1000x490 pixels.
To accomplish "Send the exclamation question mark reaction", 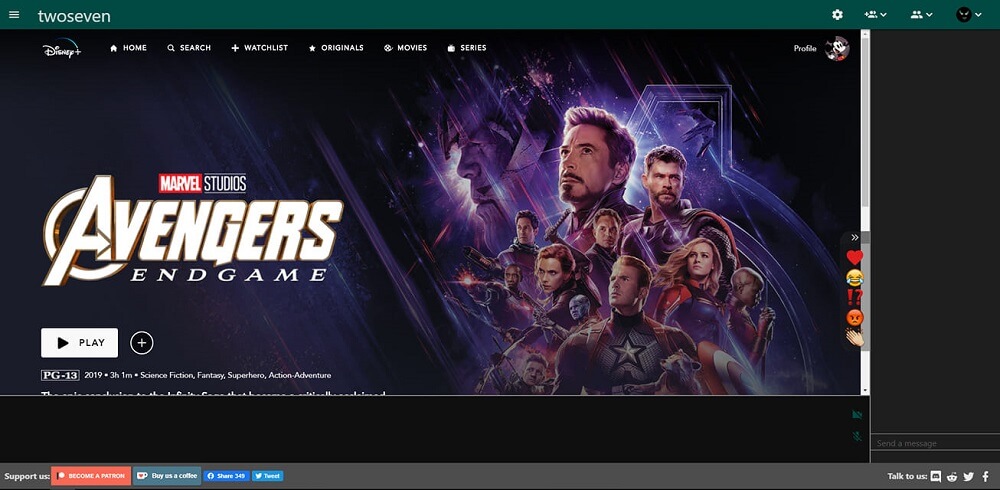I will pos(855,297).
